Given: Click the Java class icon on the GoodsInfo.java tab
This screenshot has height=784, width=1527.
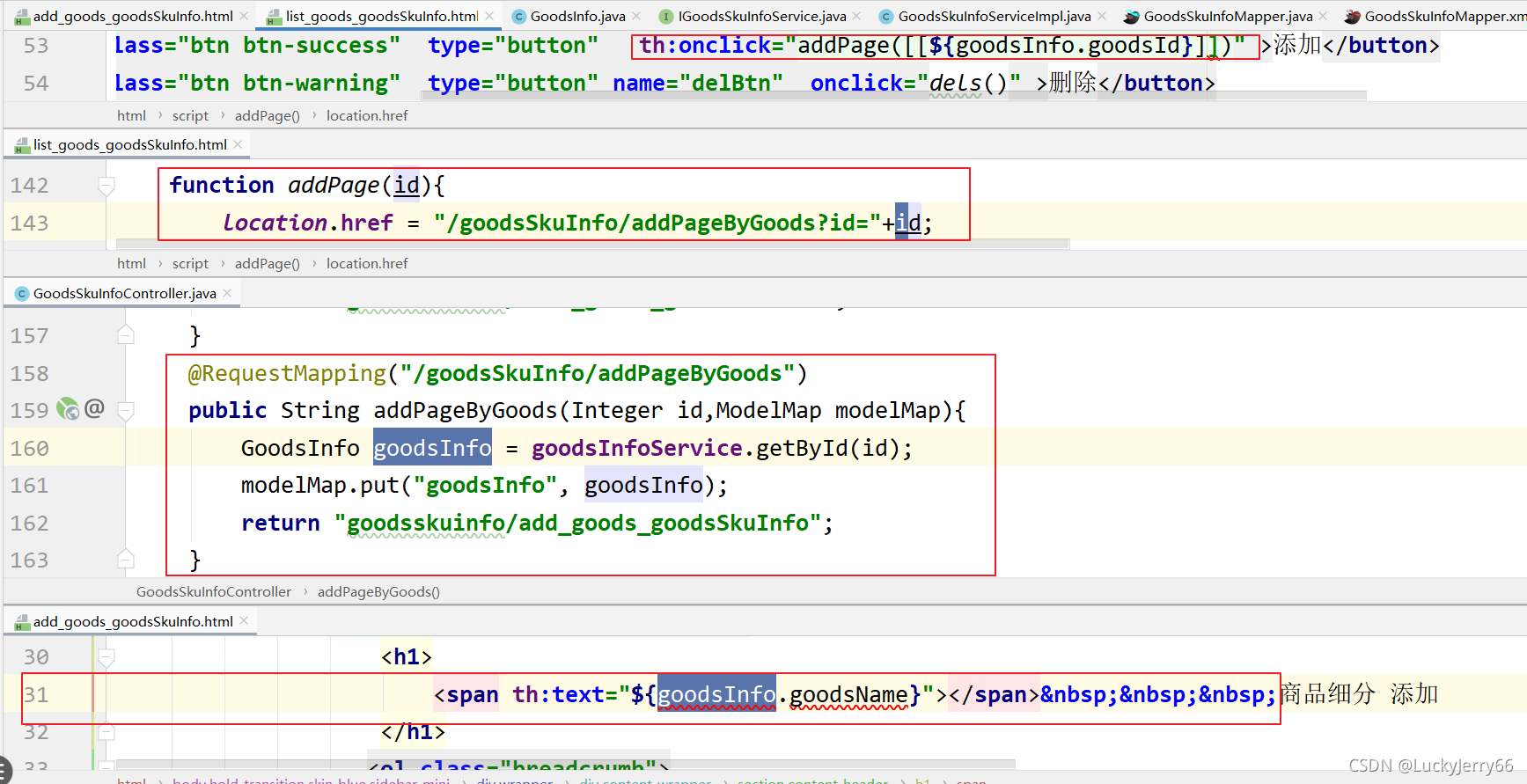Looking at the screenshot, I should (x=519, y=17).
